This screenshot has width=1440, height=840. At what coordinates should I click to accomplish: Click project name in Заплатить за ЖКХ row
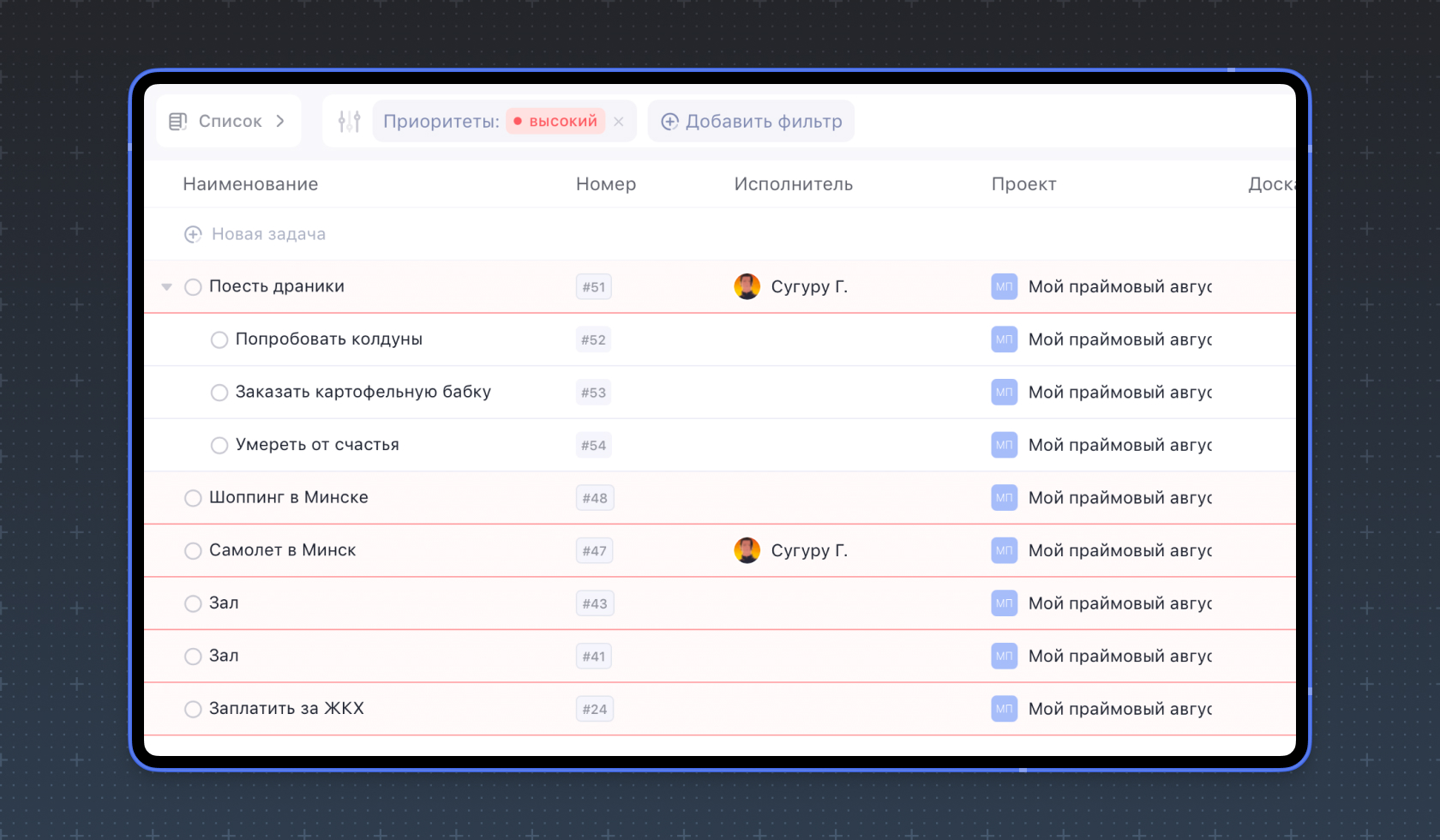coord(1120,709)
